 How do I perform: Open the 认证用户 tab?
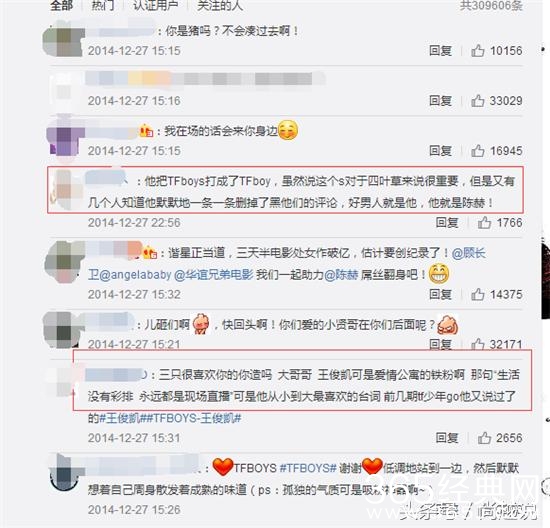point(156,5)
